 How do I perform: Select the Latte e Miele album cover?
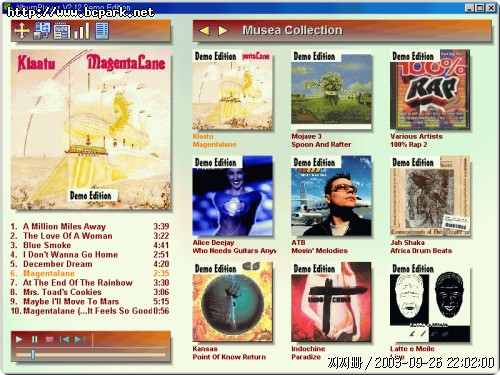pyautogui.click(x=430, y=302)
